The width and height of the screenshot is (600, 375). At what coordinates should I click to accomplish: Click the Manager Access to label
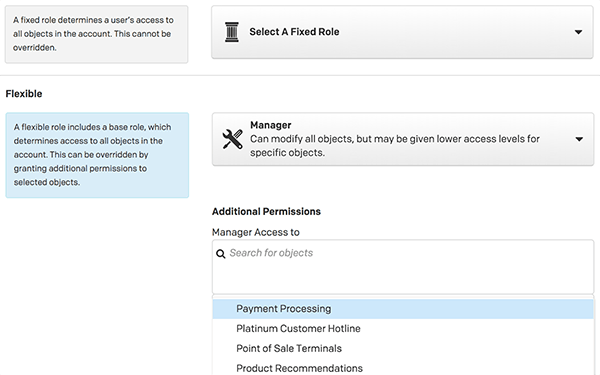pos(256,232)
